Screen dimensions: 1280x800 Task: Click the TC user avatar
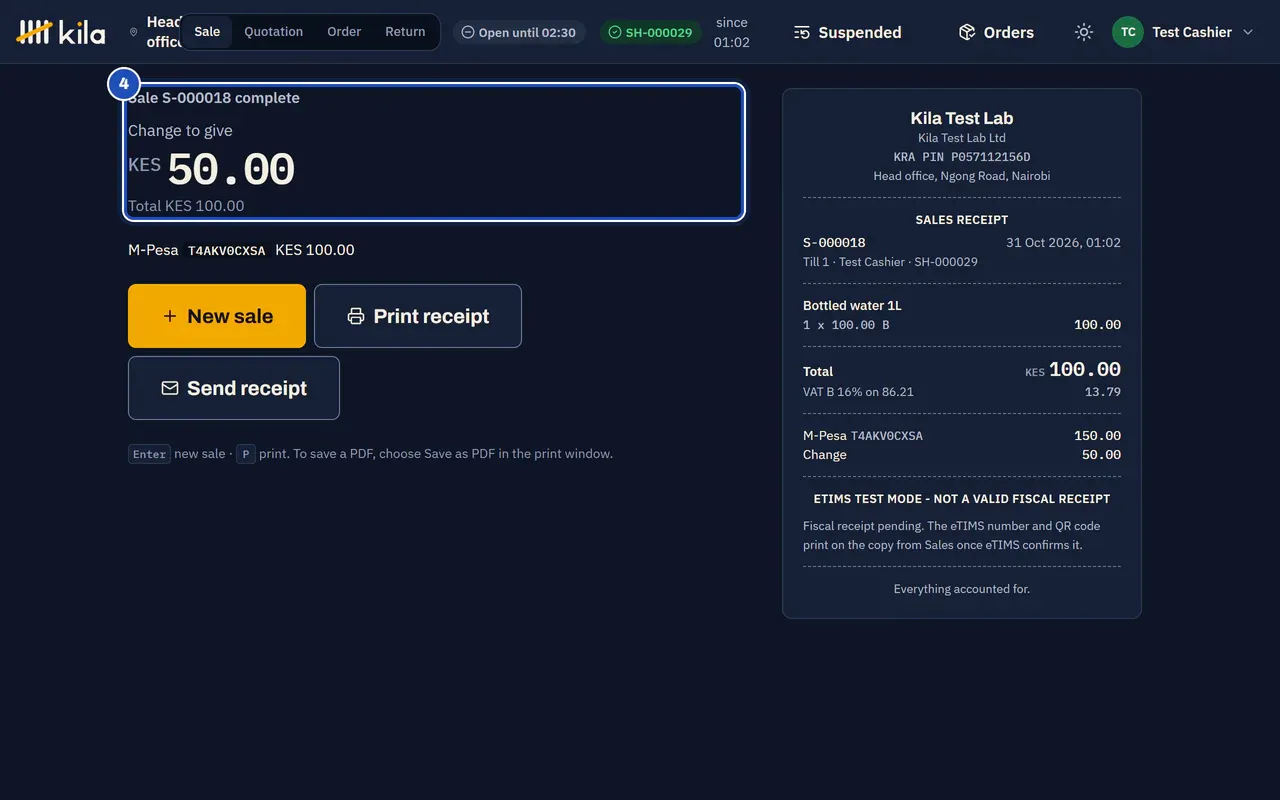click(x=1128, y=32)
